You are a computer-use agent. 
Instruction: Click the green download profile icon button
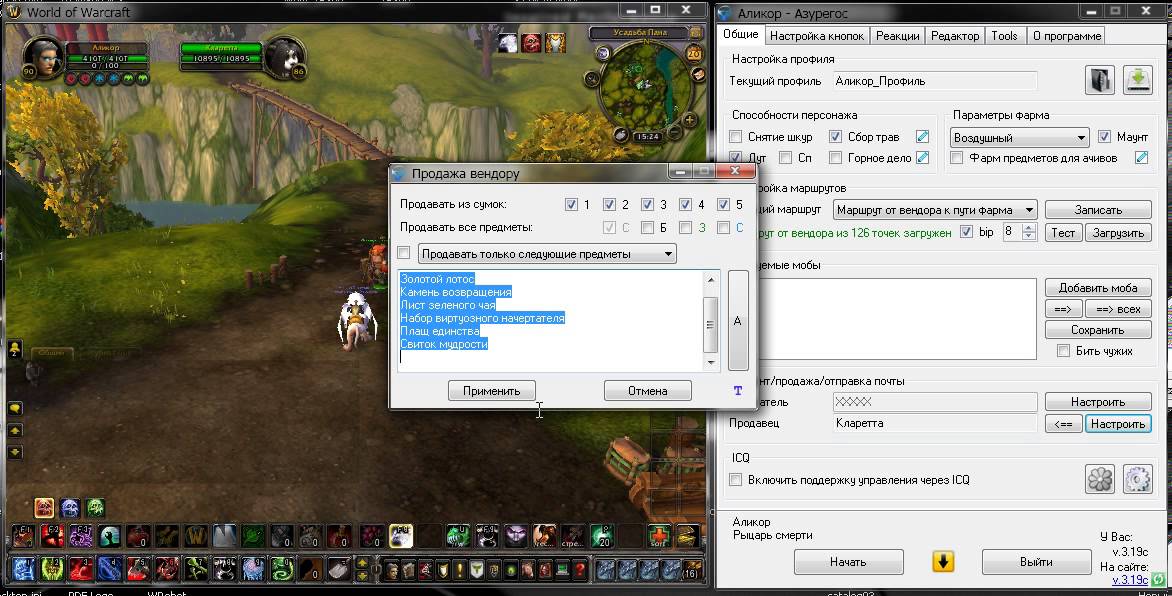pos(1137,80)
